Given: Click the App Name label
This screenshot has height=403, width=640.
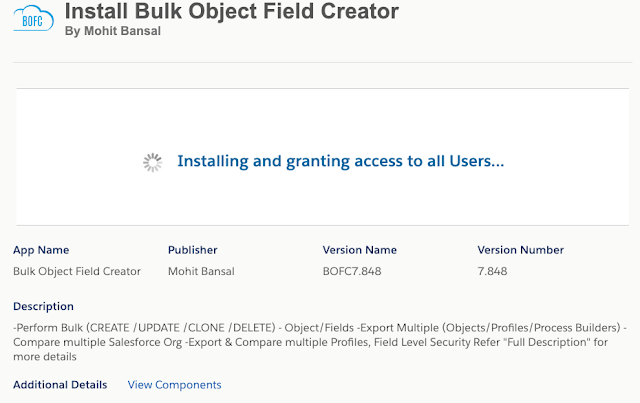Looking at the screenshot, I should click(x=41, y=250).
